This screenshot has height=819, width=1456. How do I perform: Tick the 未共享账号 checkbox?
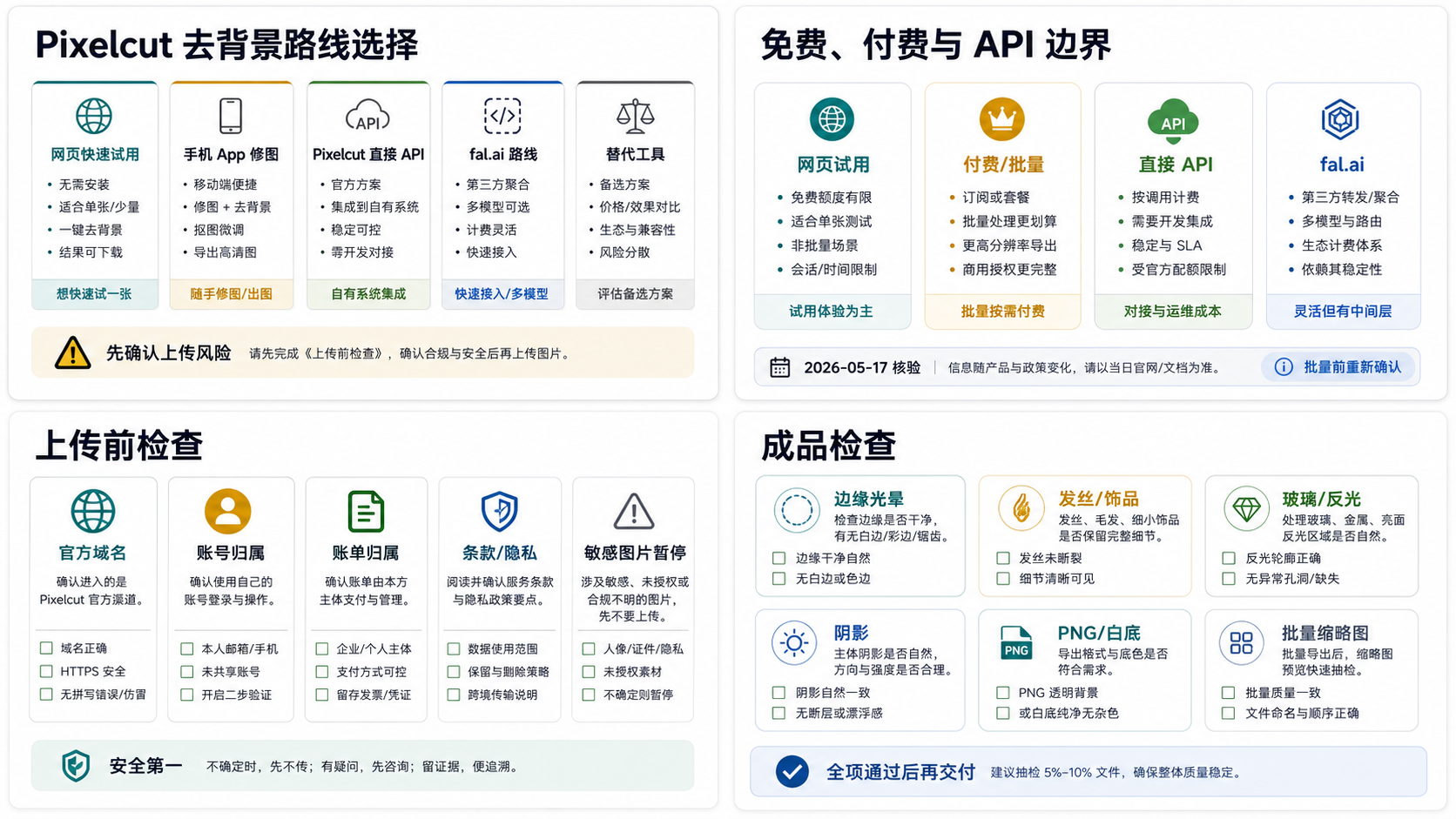click(187, 672)
